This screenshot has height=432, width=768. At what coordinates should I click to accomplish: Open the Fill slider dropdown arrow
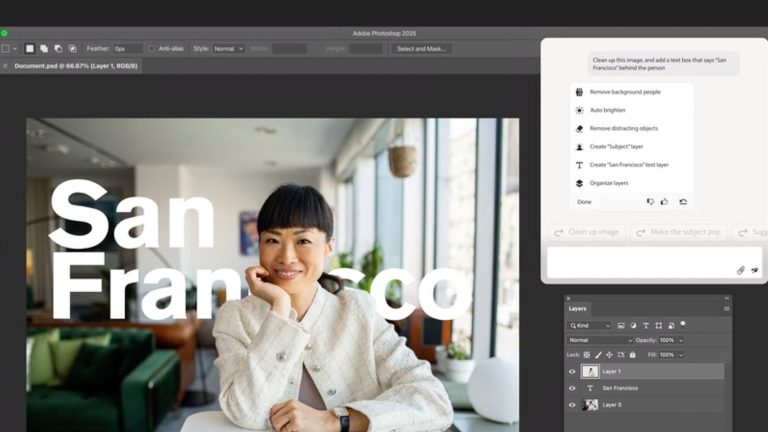coord(681,355)
